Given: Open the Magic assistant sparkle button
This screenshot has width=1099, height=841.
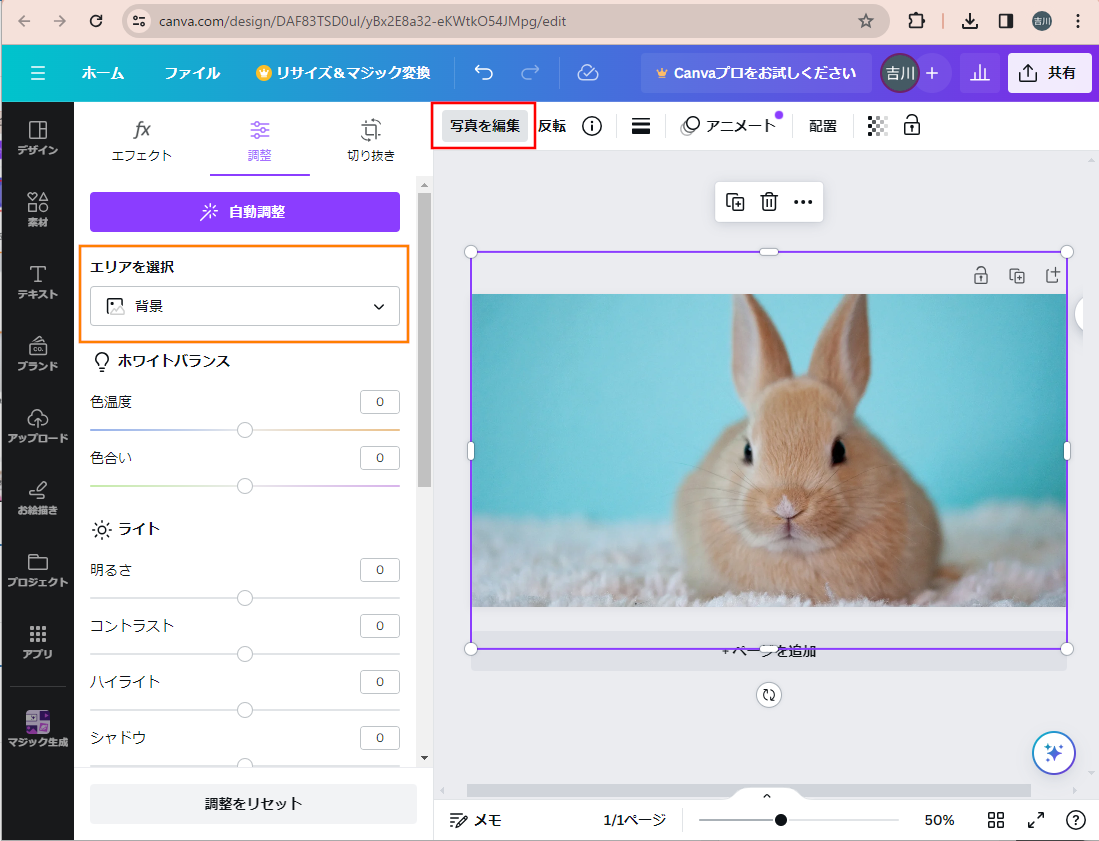Looking at the screenshot, I should pyautogui.click(x=1053, y=753).
